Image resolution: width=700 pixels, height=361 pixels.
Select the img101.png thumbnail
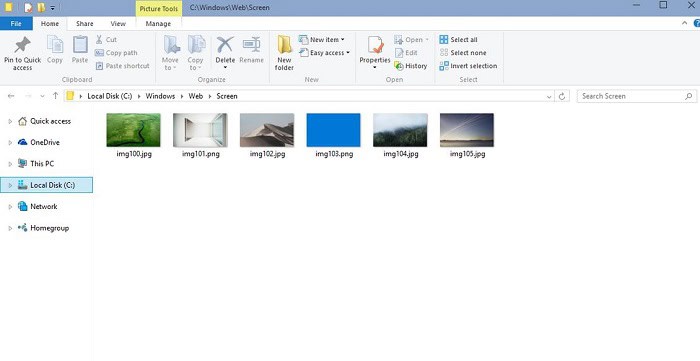[200, 130]
